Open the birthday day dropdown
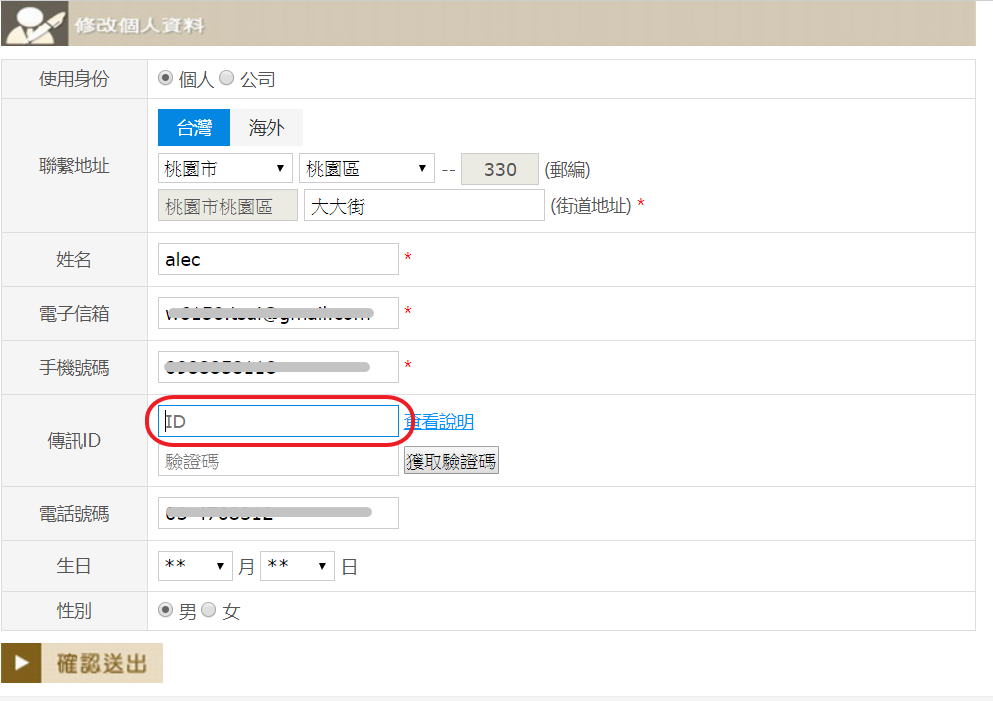993x701 pixels. coord(297,566)
